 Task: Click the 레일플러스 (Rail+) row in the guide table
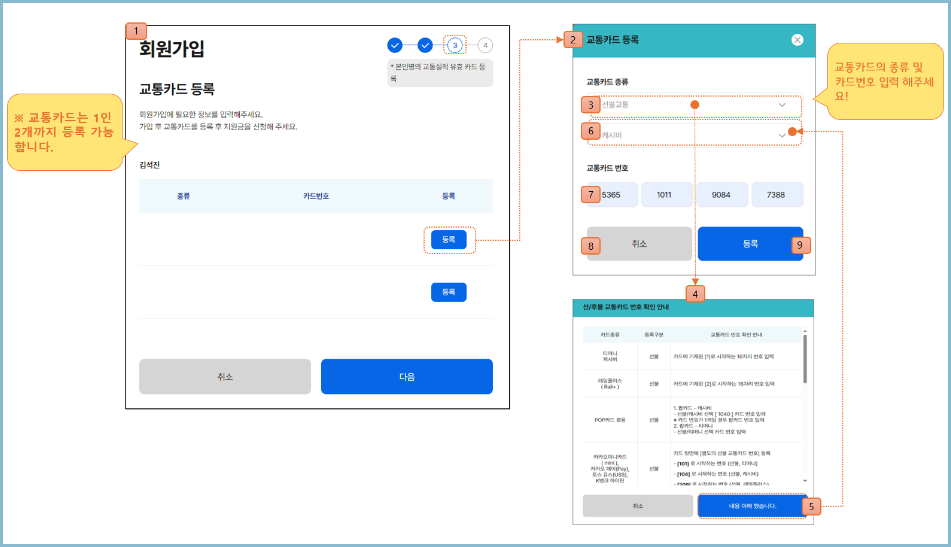click(x=692, y=384)
